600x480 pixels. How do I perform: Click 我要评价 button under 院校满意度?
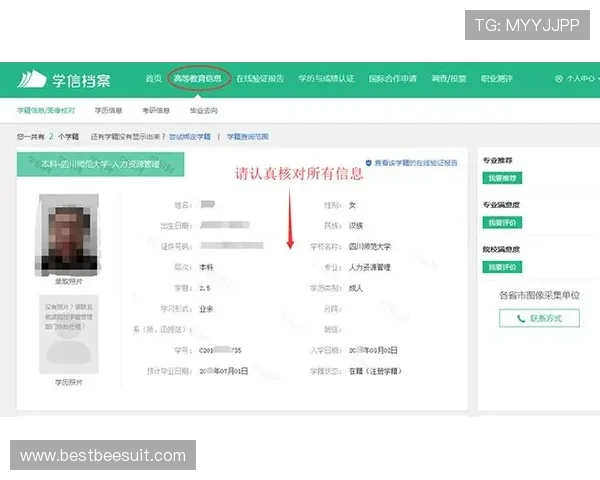pos(502,267)
